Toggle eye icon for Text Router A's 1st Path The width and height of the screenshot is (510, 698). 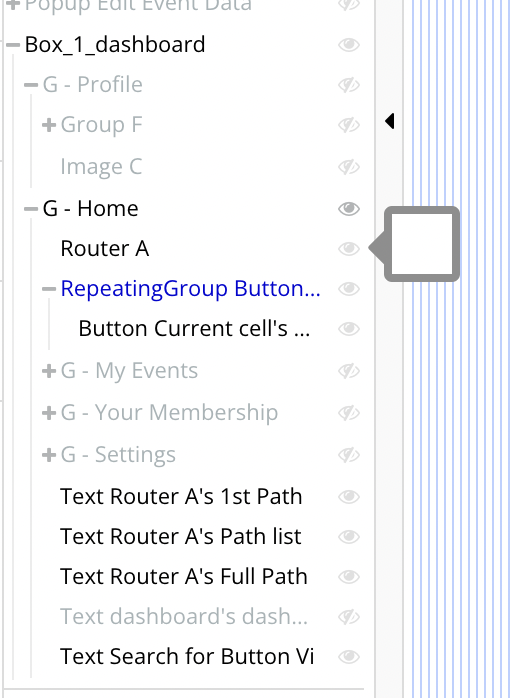coord(348,497)
